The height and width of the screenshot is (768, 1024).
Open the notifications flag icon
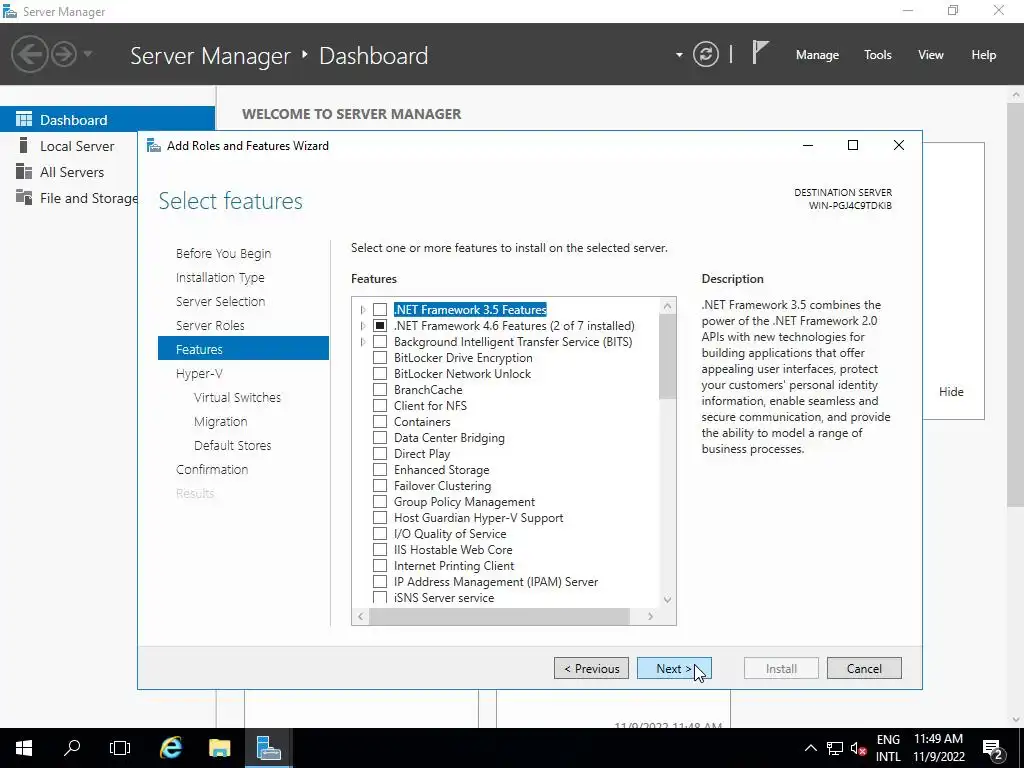pos(760,52)
